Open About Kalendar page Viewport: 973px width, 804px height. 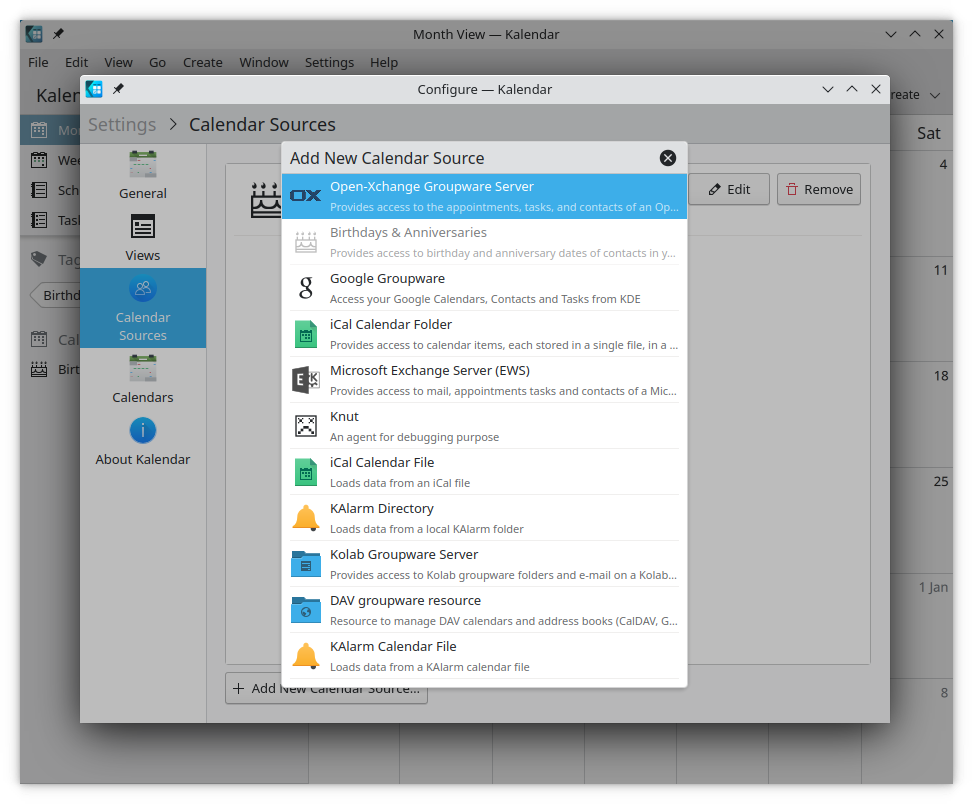click(x=143, y=442)
